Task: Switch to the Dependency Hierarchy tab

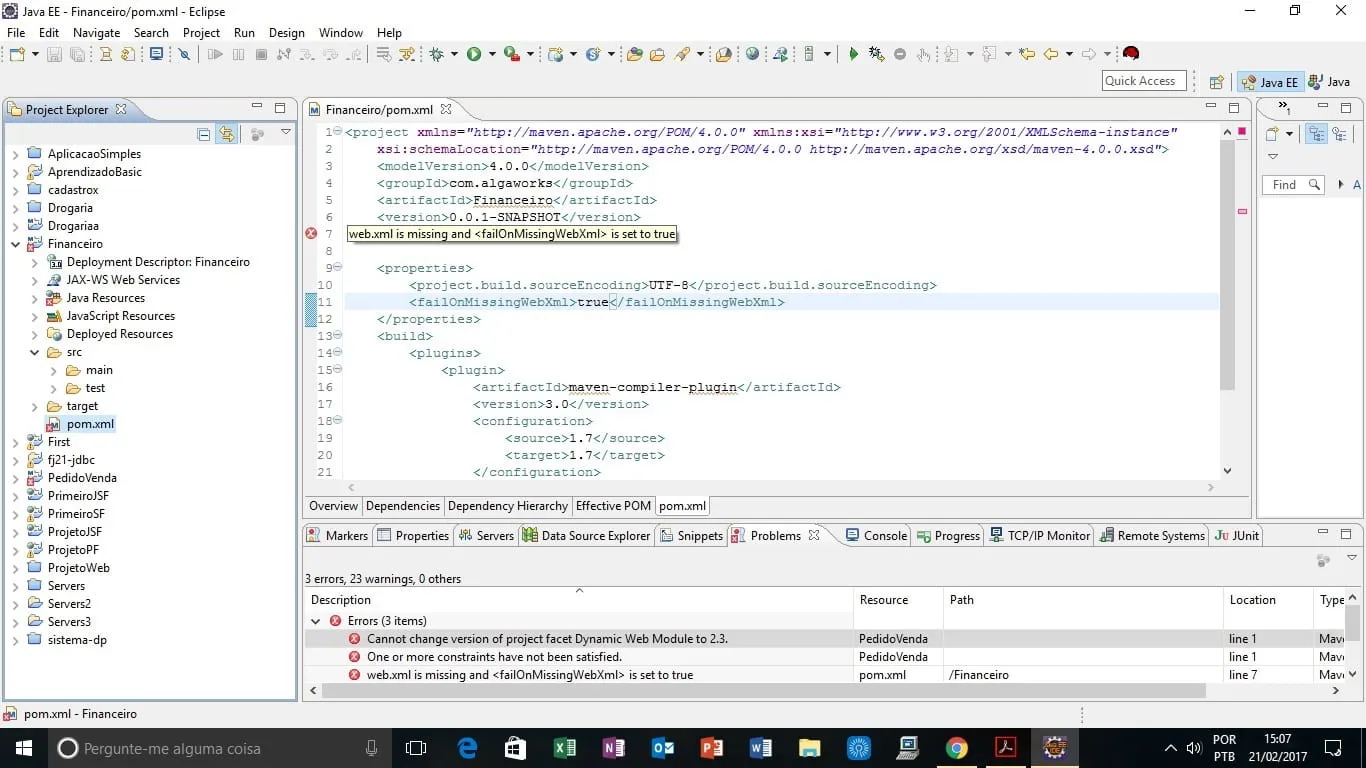Action: click(x=507, y=506)
